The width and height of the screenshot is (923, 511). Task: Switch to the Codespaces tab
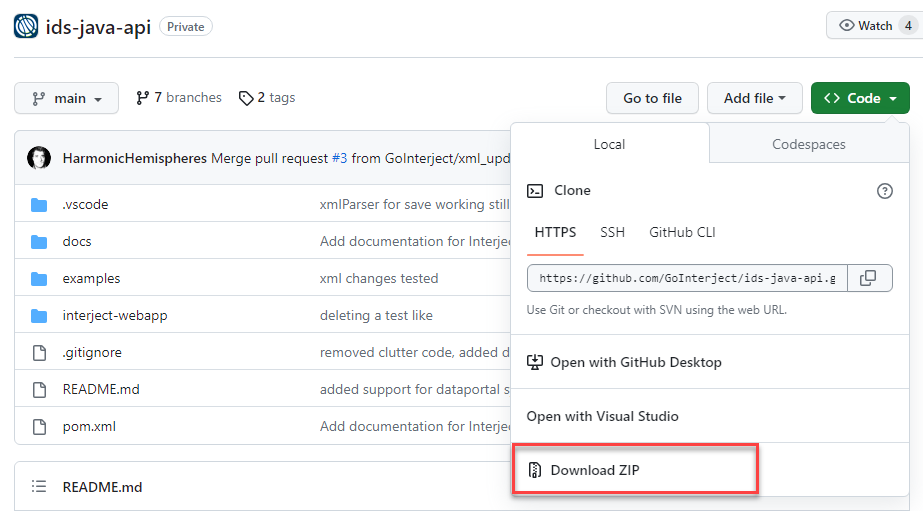809,144
